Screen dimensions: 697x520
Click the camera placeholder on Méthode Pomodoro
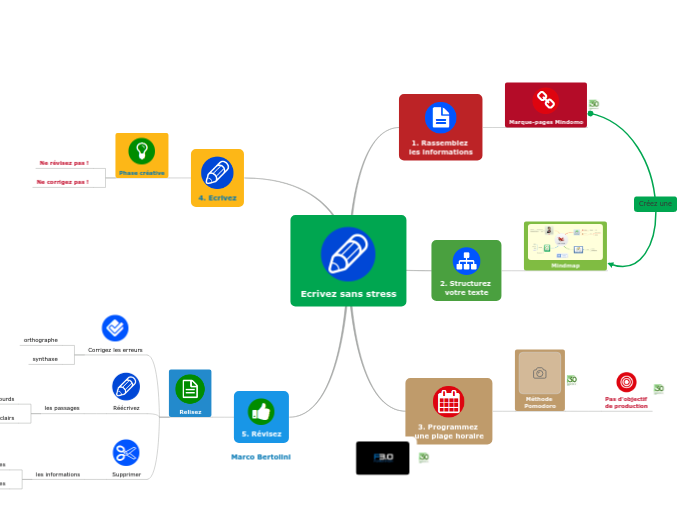[x=540, y=373]
